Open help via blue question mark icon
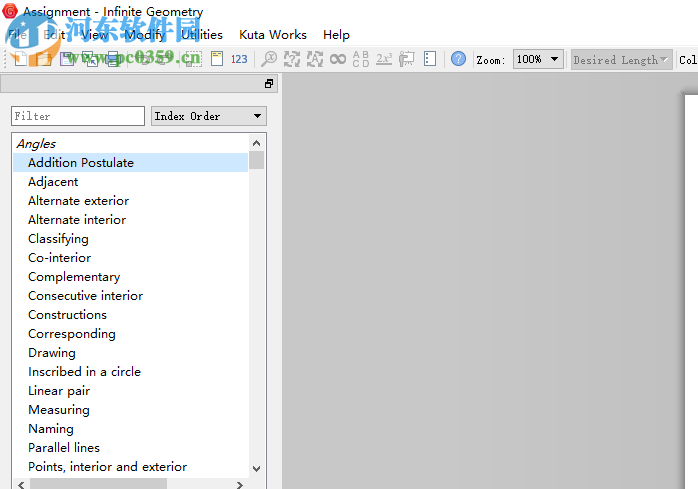698x489 pixels. coord(458,59)
